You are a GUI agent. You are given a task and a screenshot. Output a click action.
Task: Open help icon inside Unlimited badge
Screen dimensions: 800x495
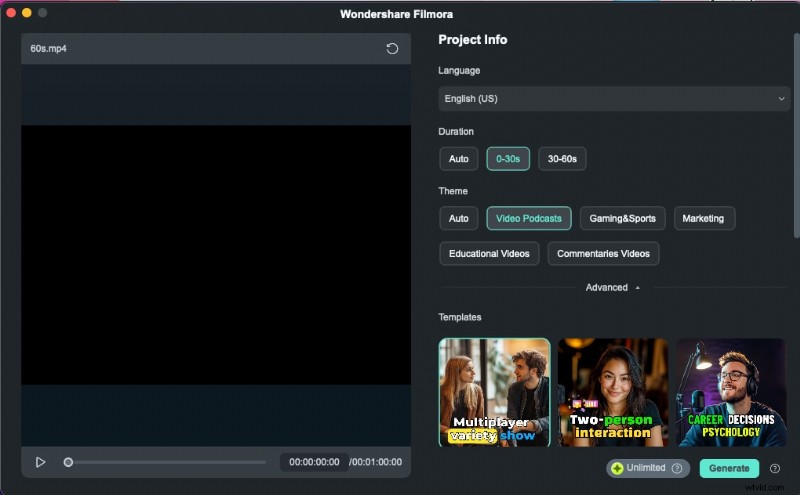pos(677,468)
